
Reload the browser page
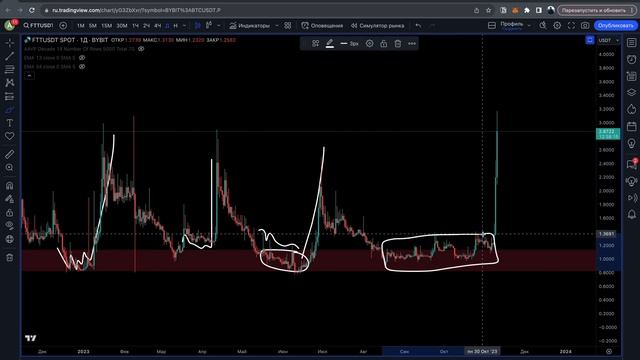point(32,10)
